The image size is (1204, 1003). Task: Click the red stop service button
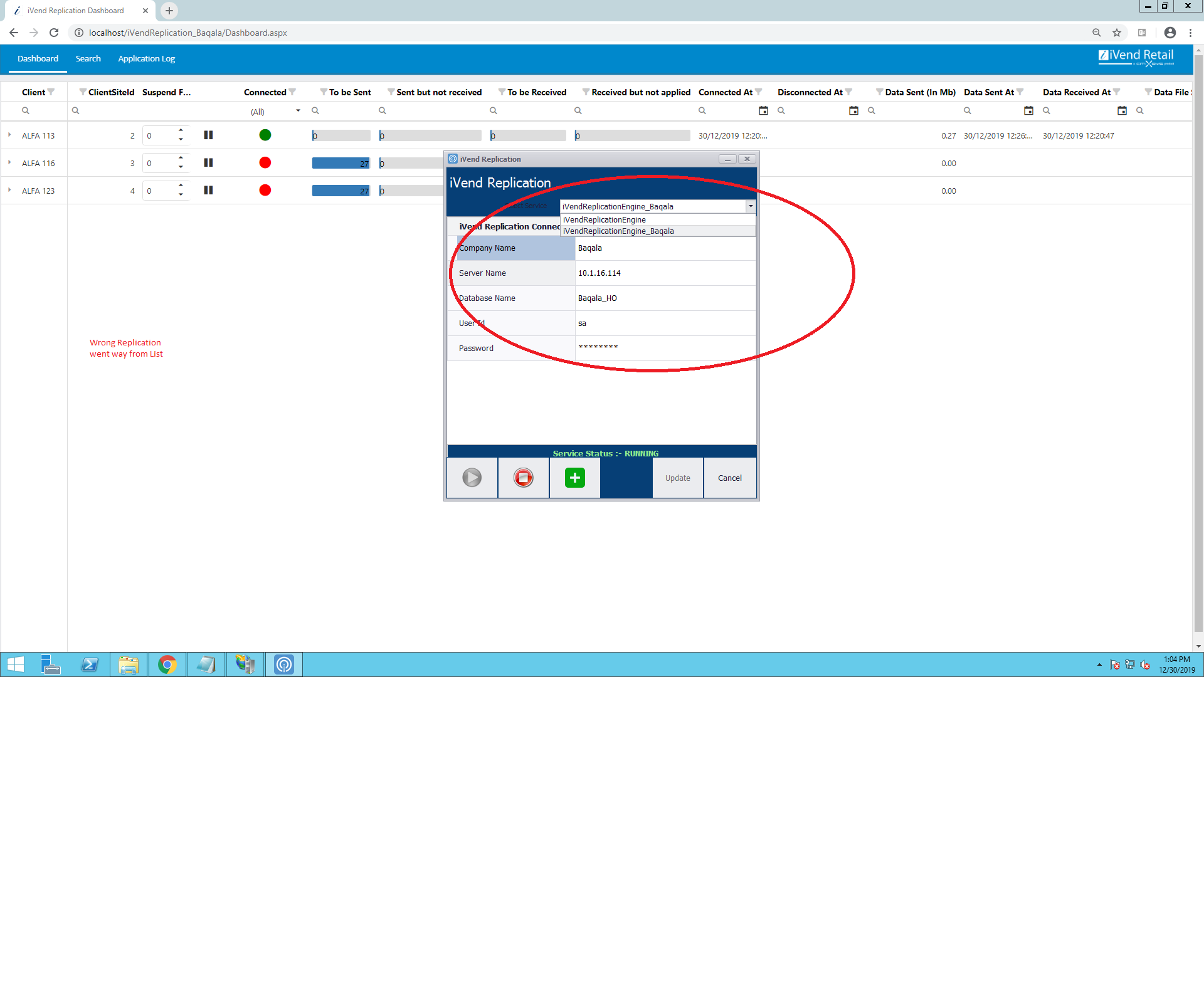[x=523, y=478]
